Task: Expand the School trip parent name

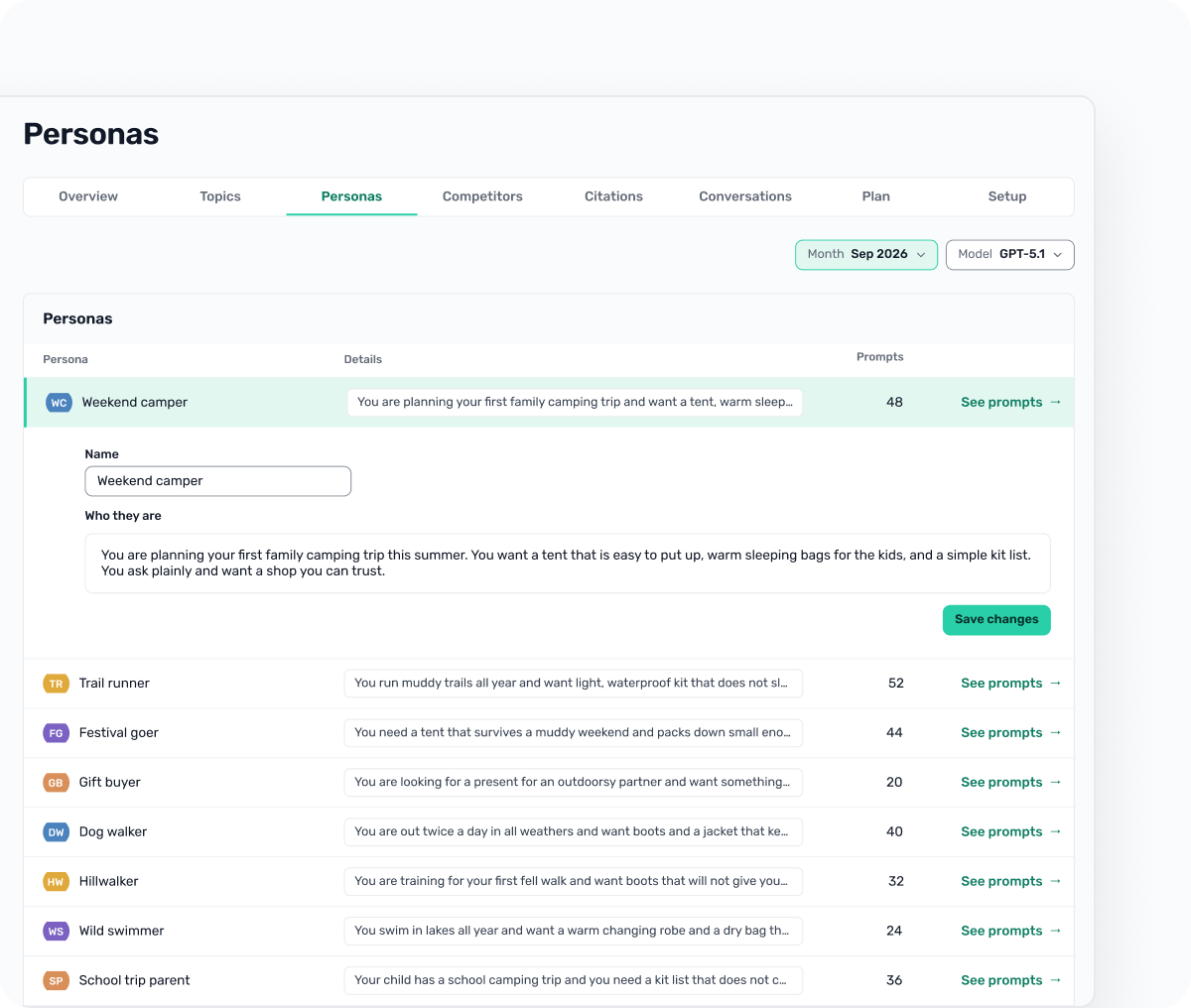Action: 135,981
